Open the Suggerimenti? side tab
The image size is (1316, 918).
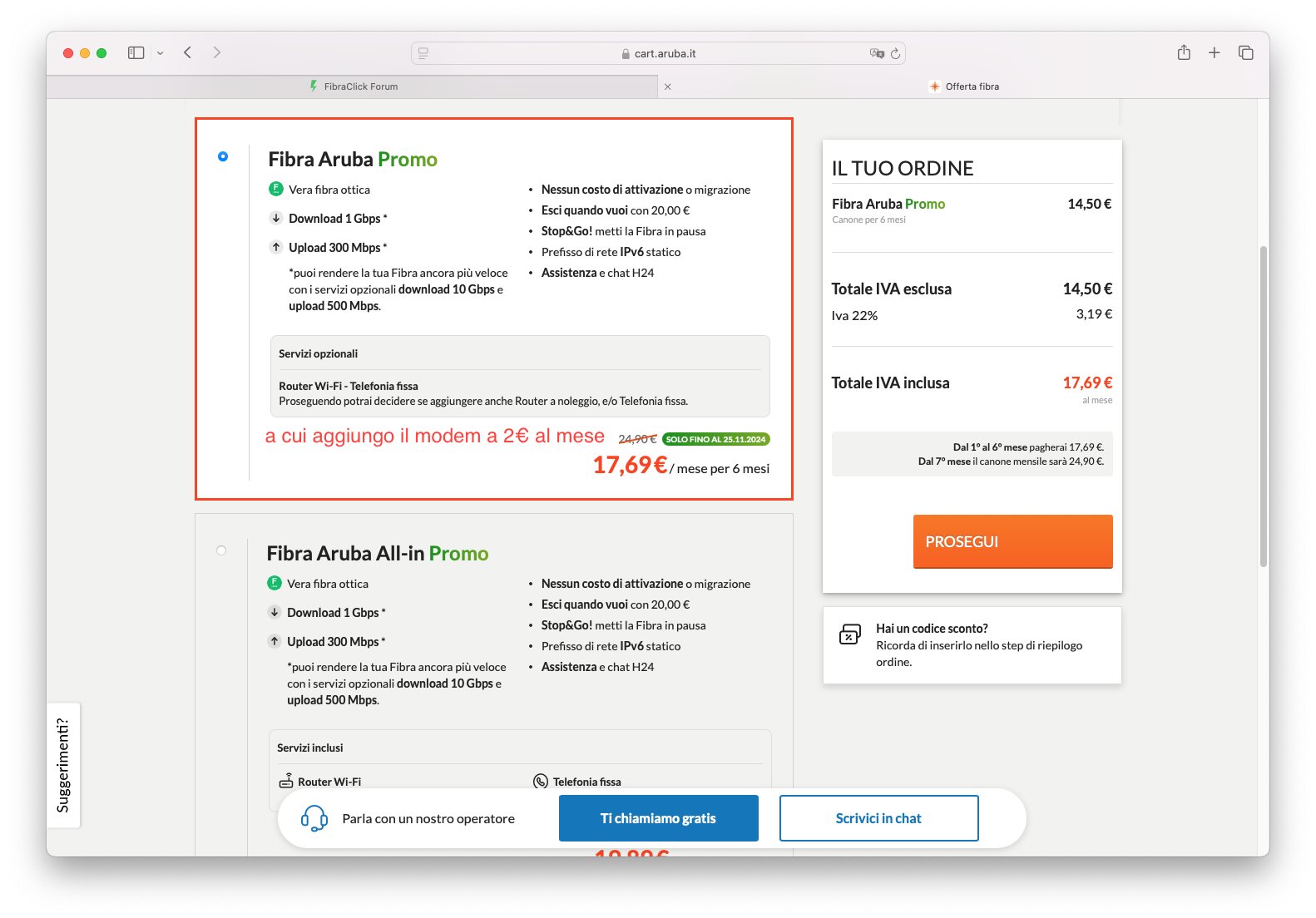pyautogui.click(x=63, y=765)
